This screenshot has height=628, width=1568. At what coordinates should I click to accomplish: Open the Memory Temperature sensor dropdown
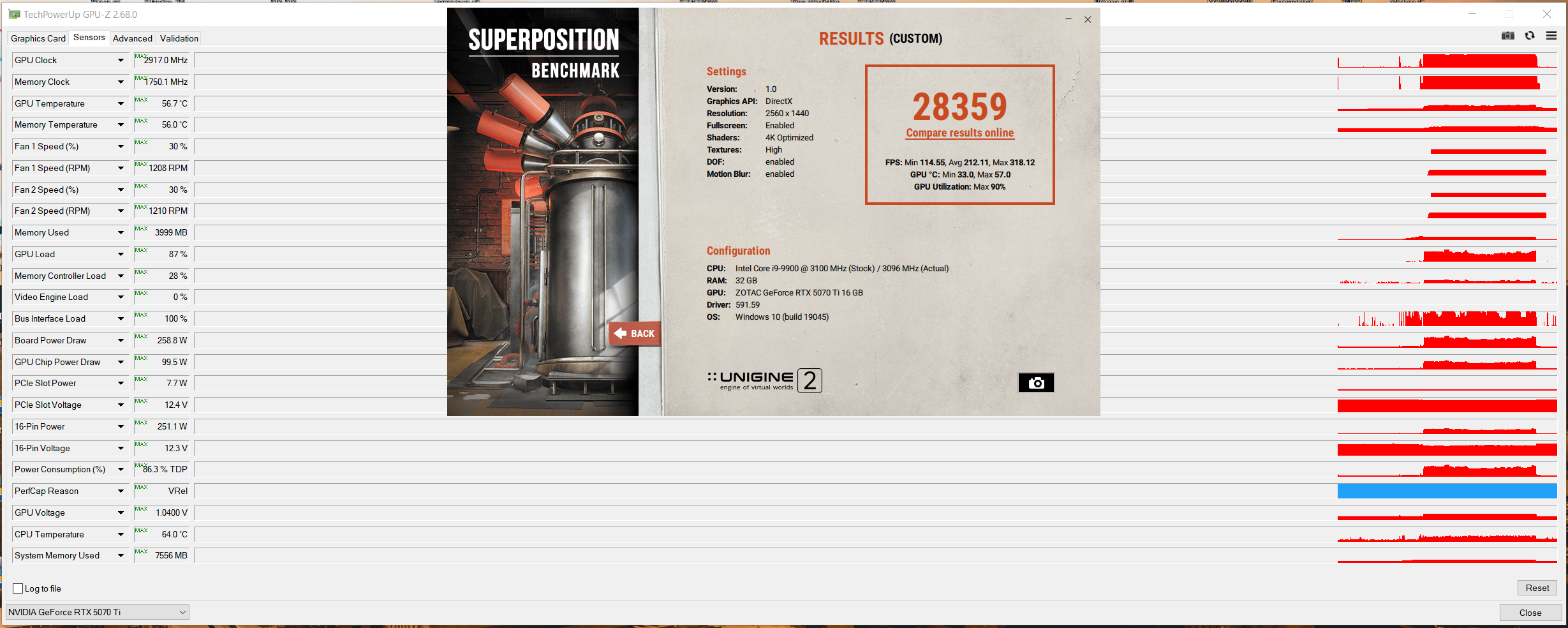tap(121, 124)
